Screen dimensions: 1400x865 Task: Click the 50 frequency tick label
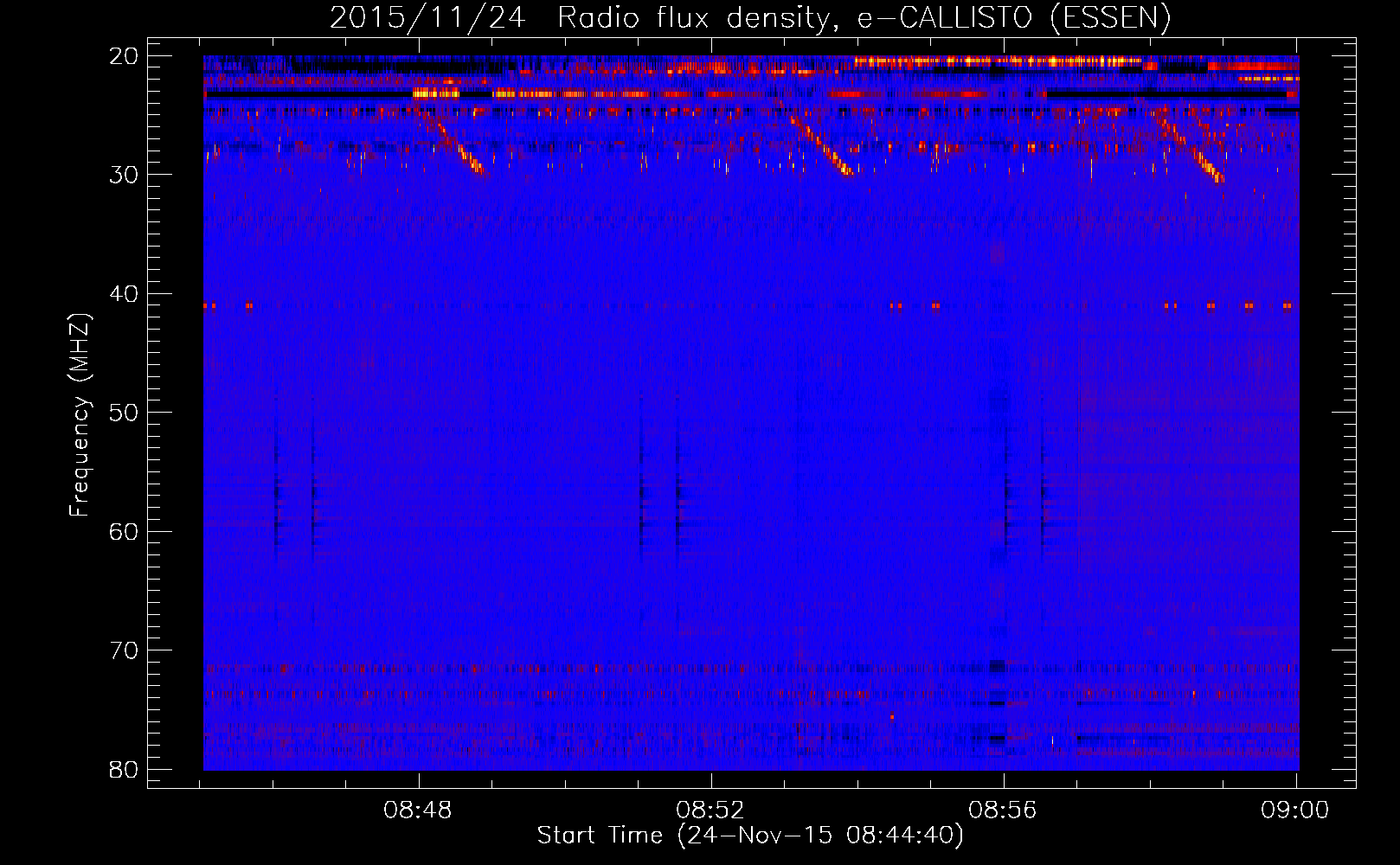pos(125,413)
